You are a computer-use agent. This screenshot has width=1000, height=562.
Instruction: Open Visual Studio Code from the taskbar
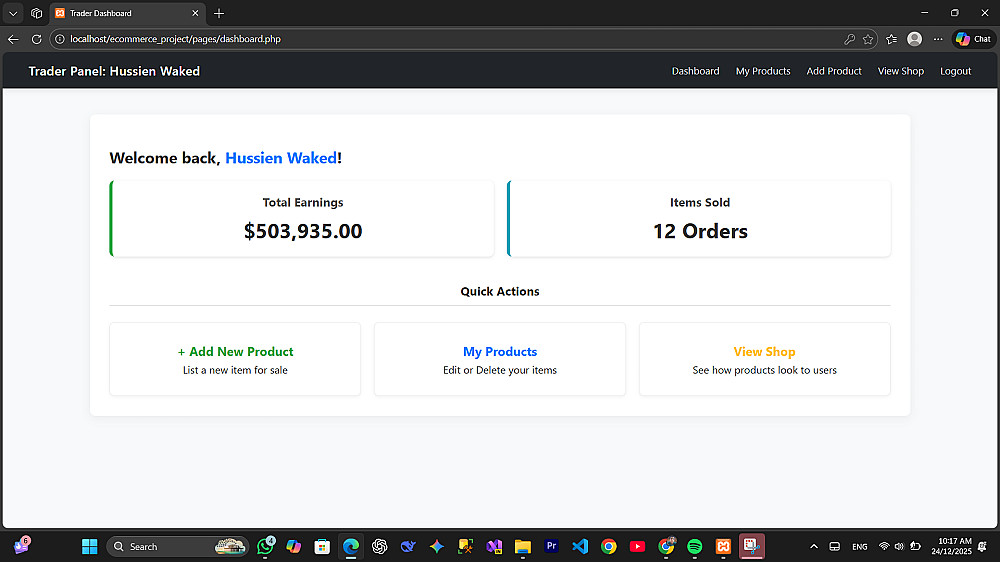tap(580, 547)
